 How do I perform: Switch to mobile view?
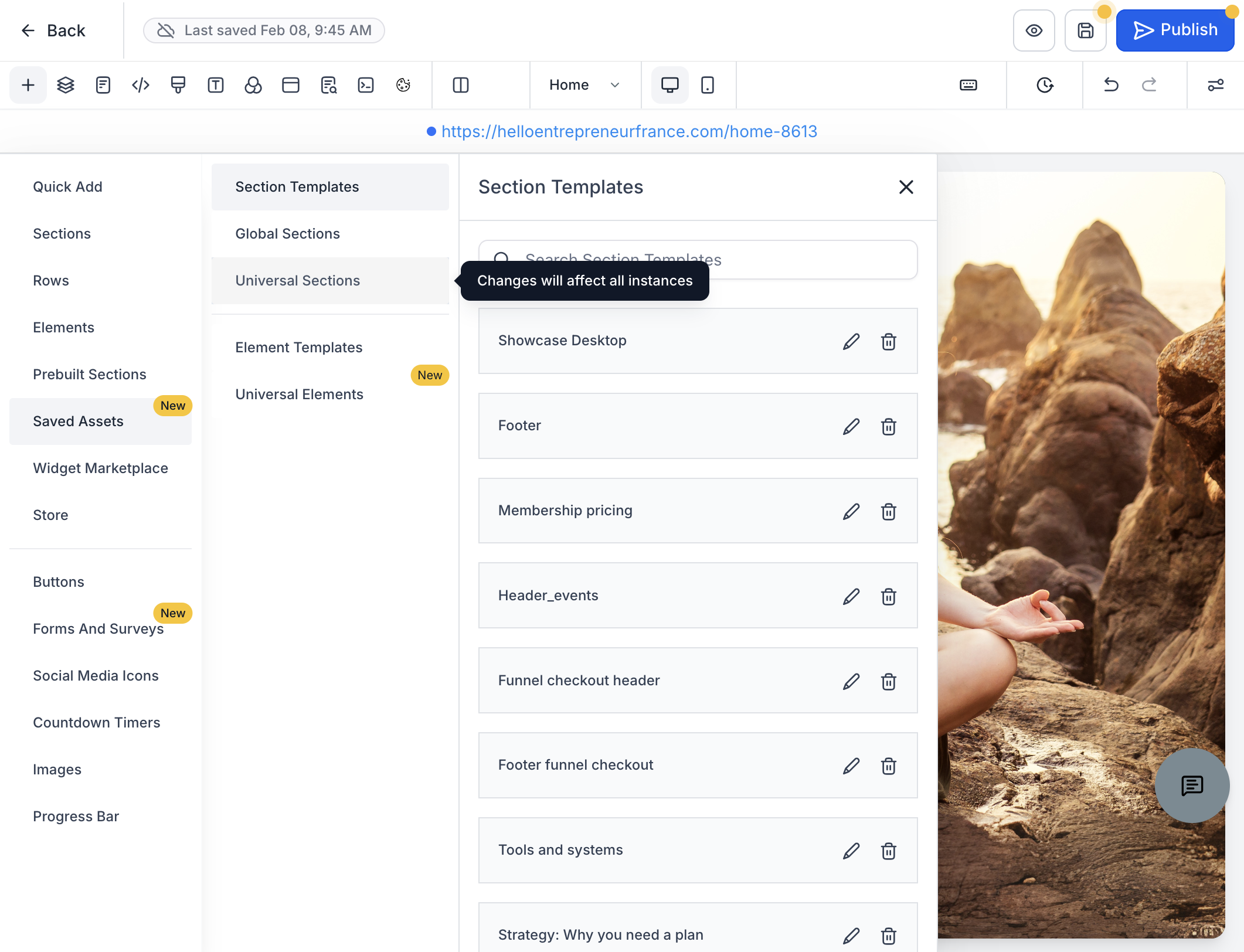[708, 86]
